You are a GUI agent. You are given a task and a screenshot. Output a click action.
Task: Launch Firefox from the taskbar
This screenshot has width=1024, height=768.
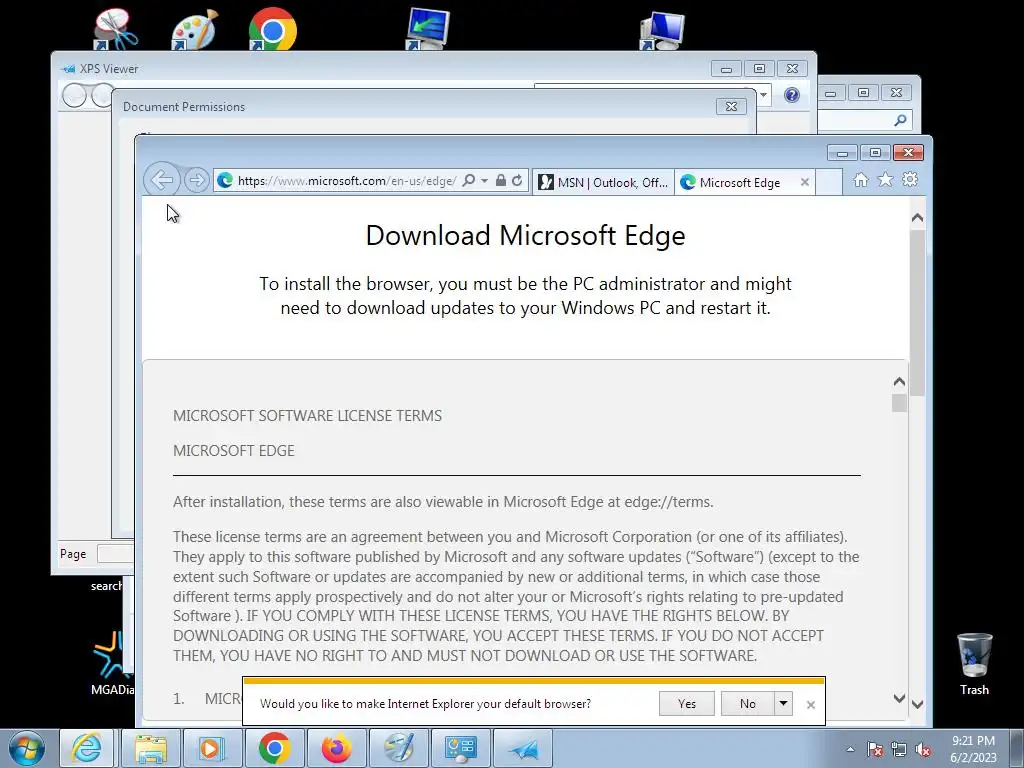[x=336, y=748]
